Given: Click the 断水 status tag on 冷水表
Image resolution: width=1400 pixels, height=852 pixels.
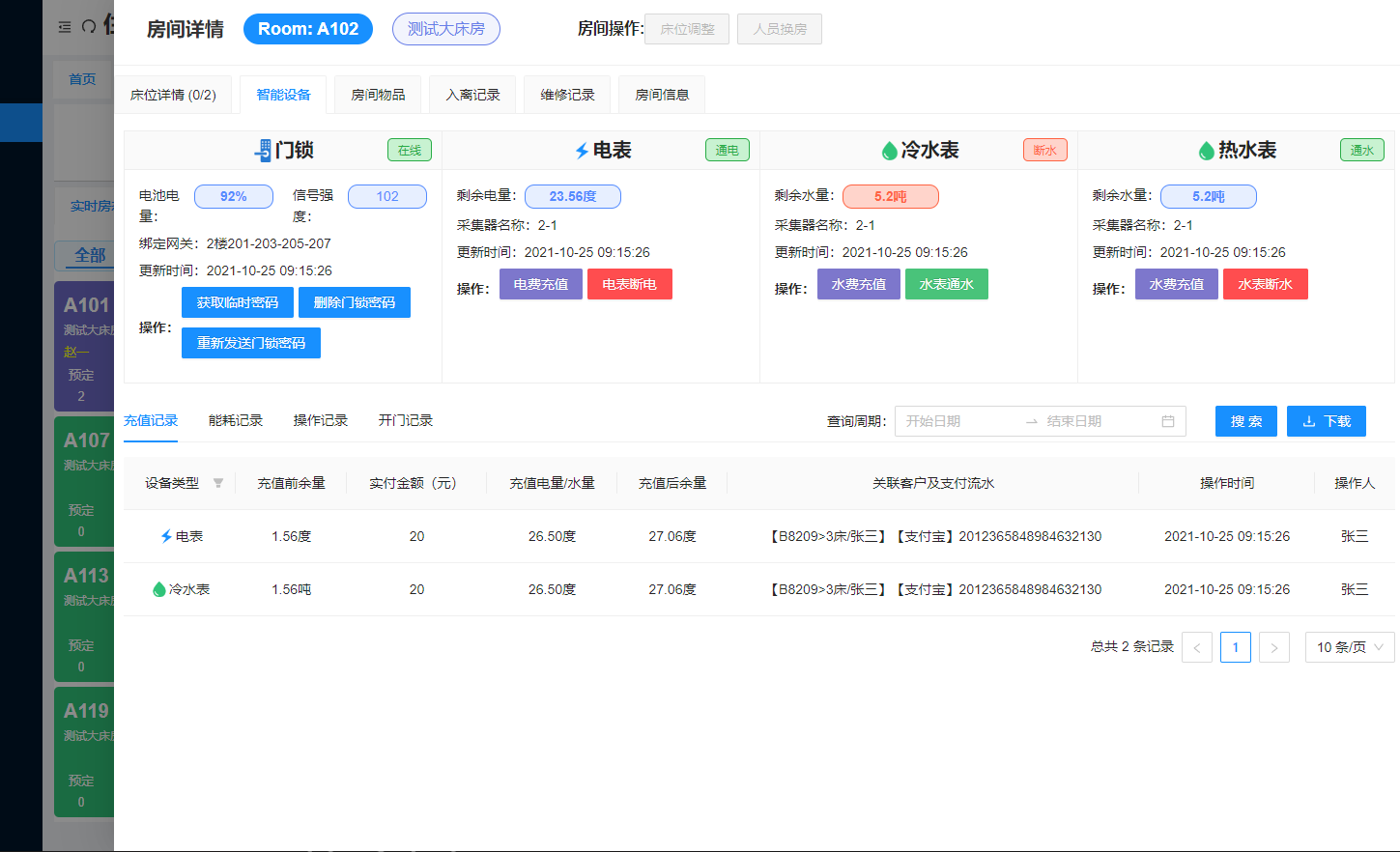Looking at the screenshot, I should click(1045, 150).
